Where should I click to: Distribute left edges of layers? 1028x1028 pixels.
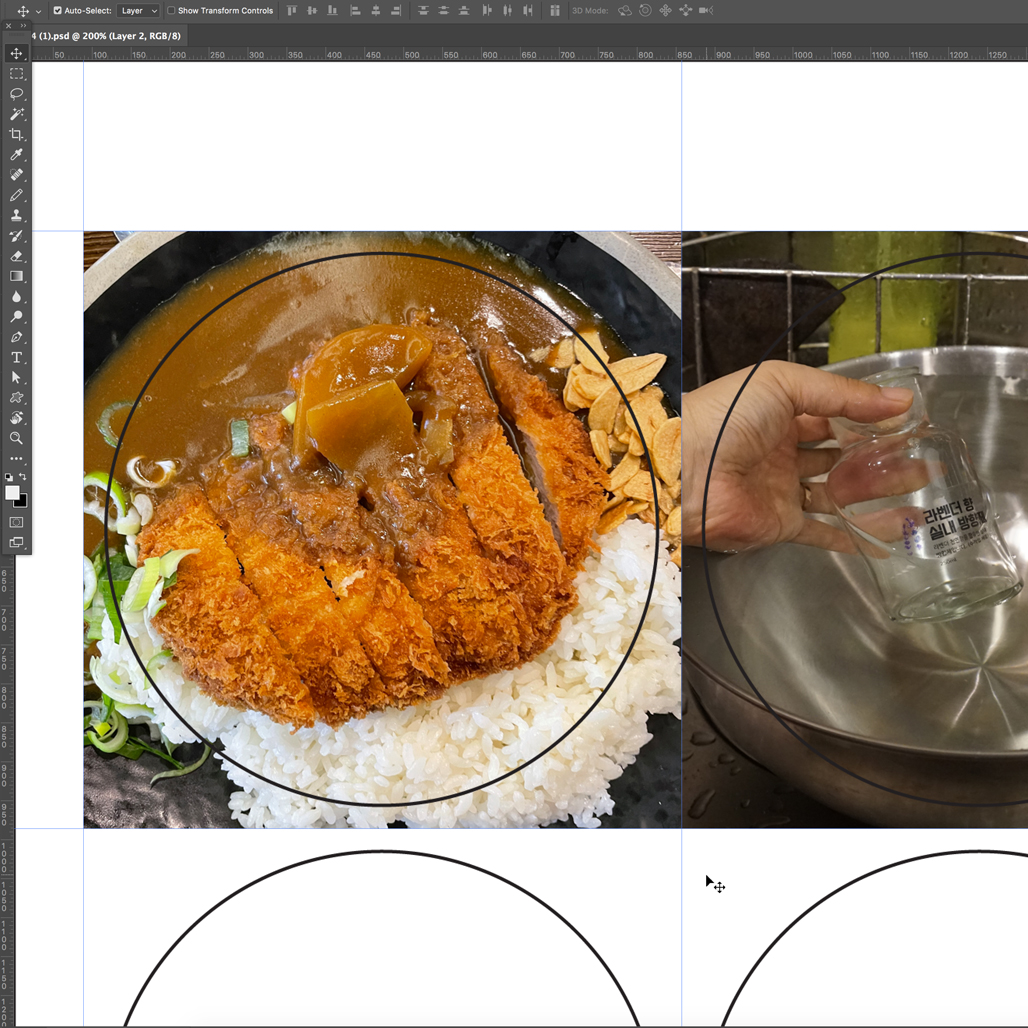click(x=486, y=10)
